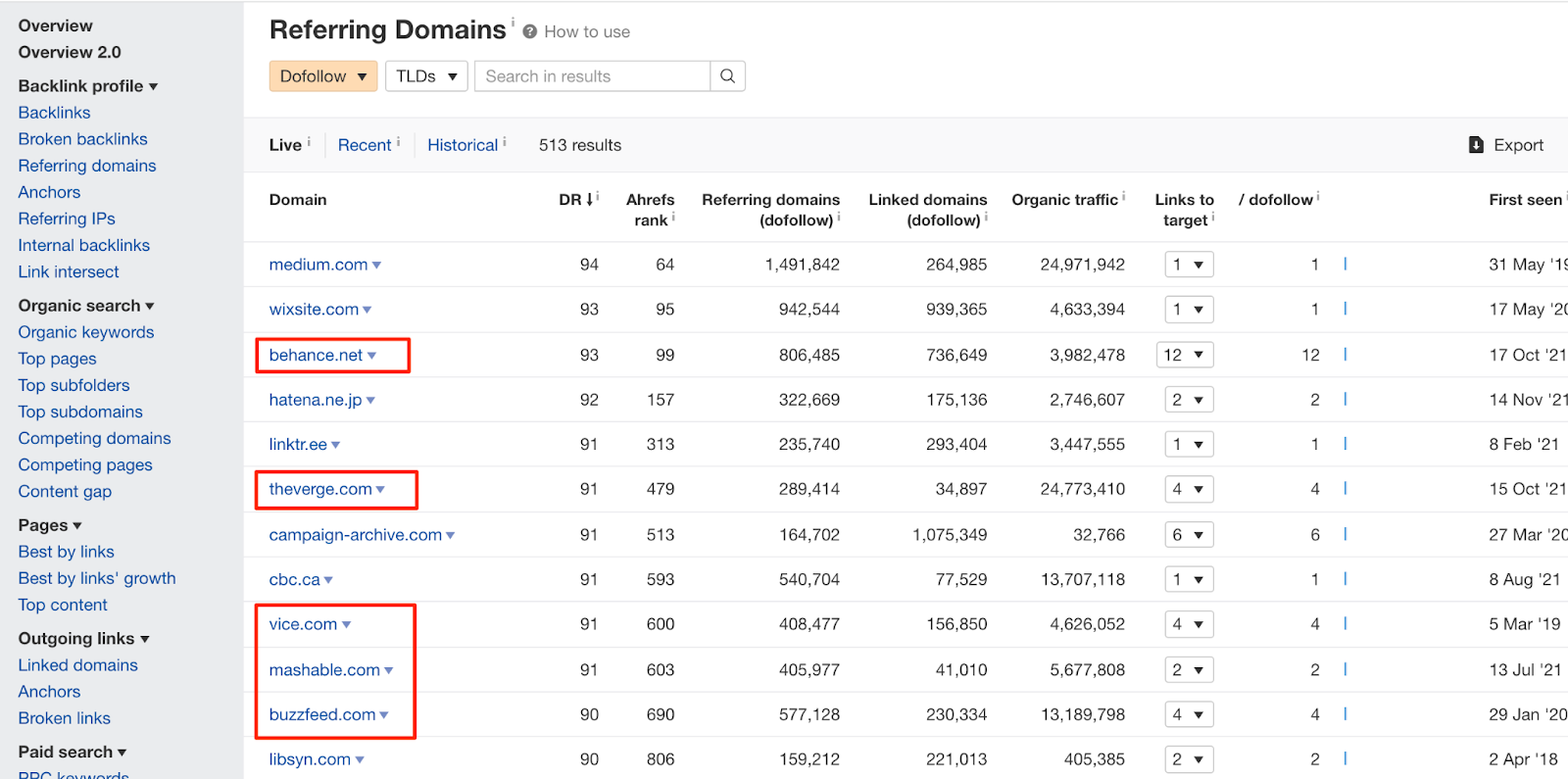The width and height of the screenshot is (1568, 779).
Task: Click the DR column sort arrow
Action: coord(590,199)
